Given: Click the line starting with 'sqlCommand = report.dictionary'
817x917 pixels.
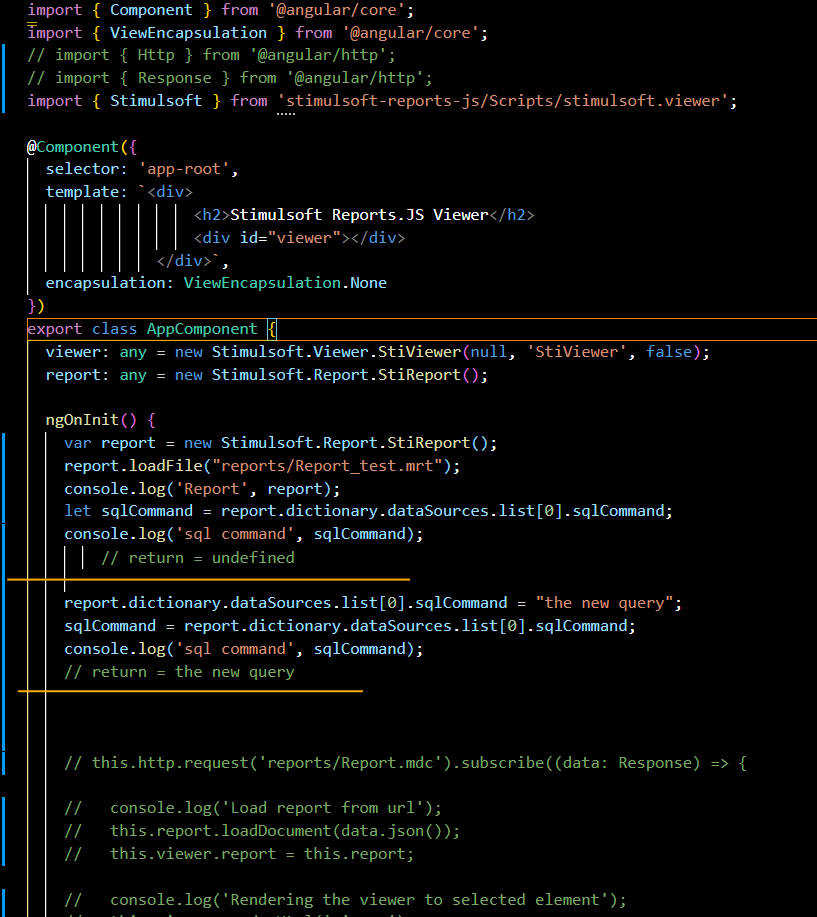Looking at the screenshot, I should coord(350,626).
